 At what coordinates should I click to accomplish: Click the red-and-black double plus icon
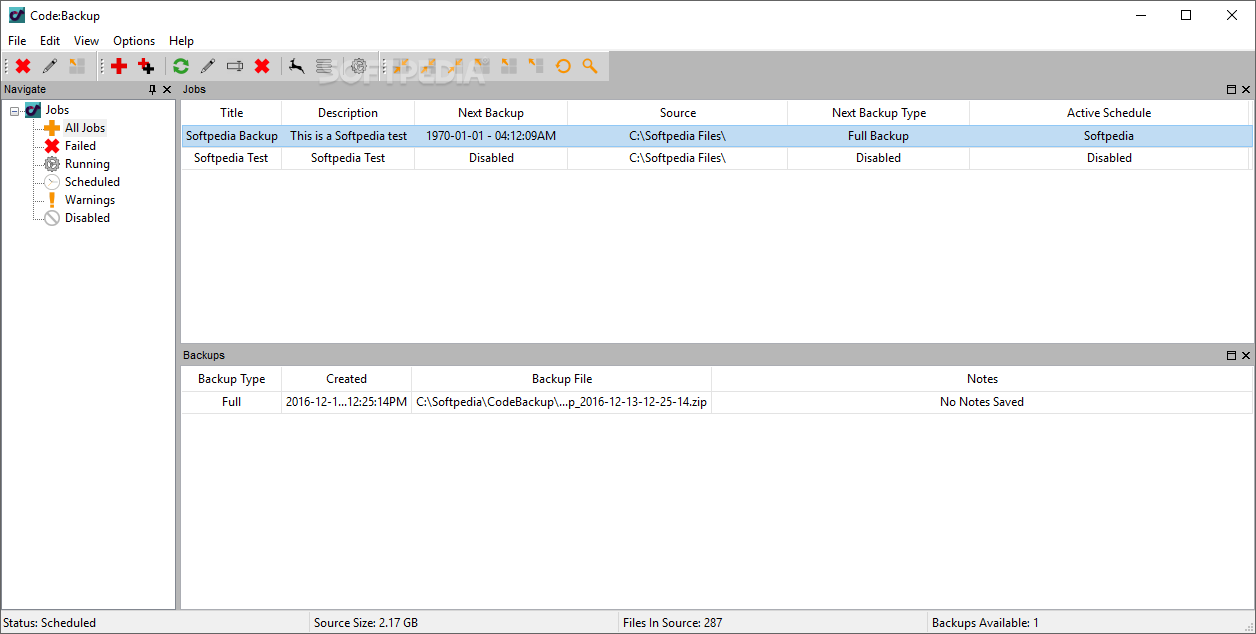(146, 66)
